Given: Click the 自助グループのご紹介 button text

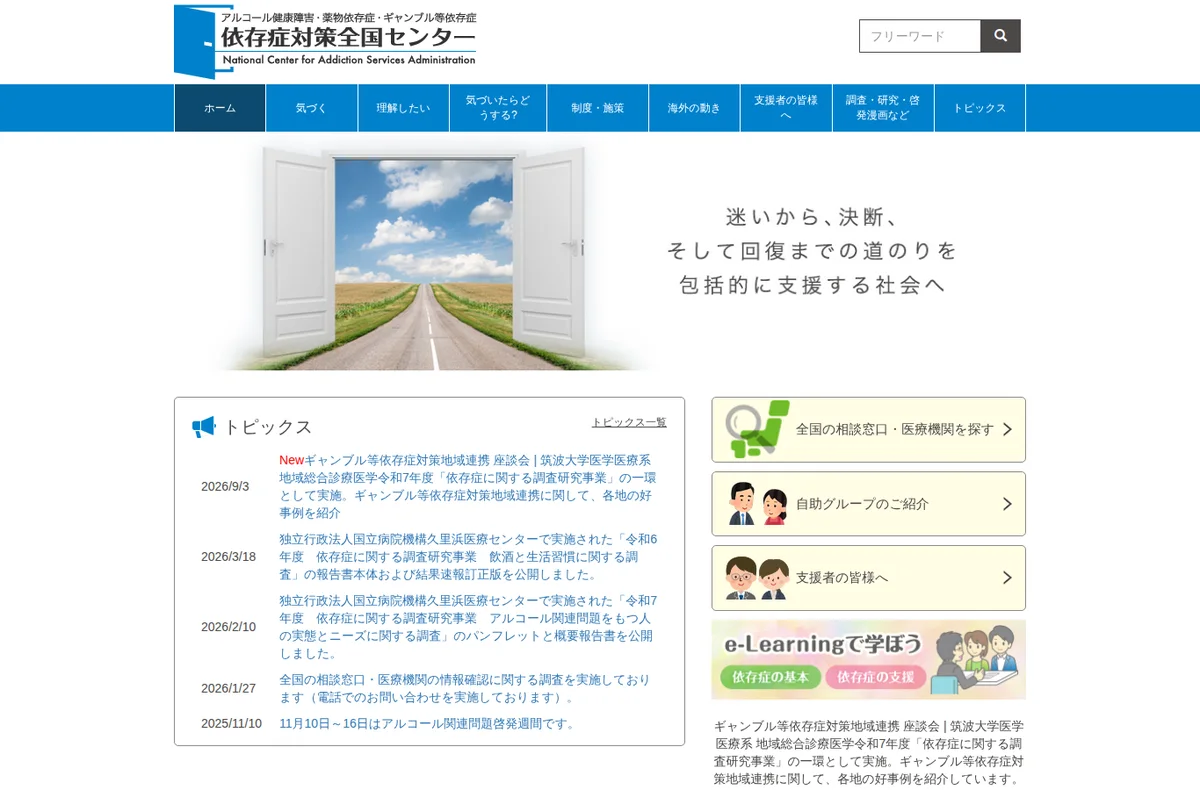Looking at the screenshot, I should click(x=862, y=504).
